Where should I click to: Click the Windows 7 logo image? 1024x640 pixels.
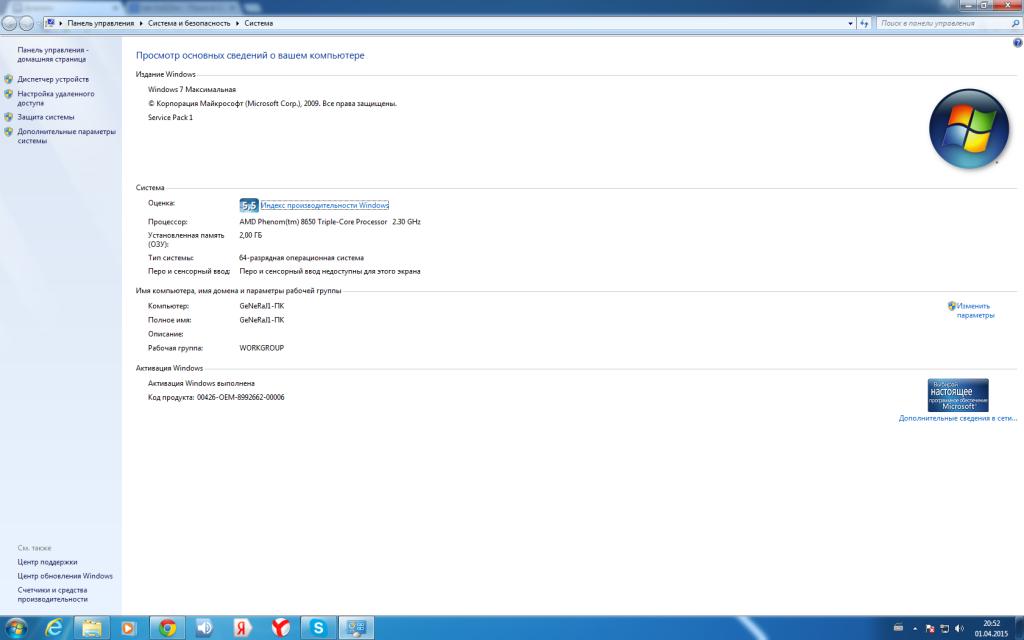coord(968,129)
